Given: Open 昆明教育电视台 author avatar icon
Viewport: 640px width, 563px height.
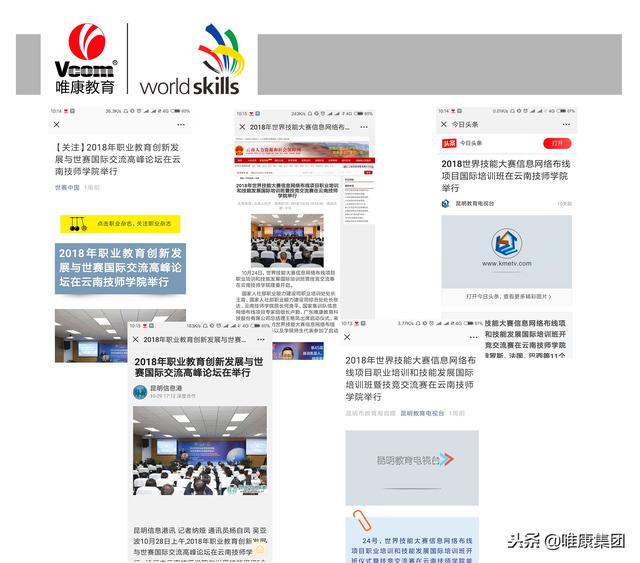Looking at the screenshot, I should click(446, 203).
